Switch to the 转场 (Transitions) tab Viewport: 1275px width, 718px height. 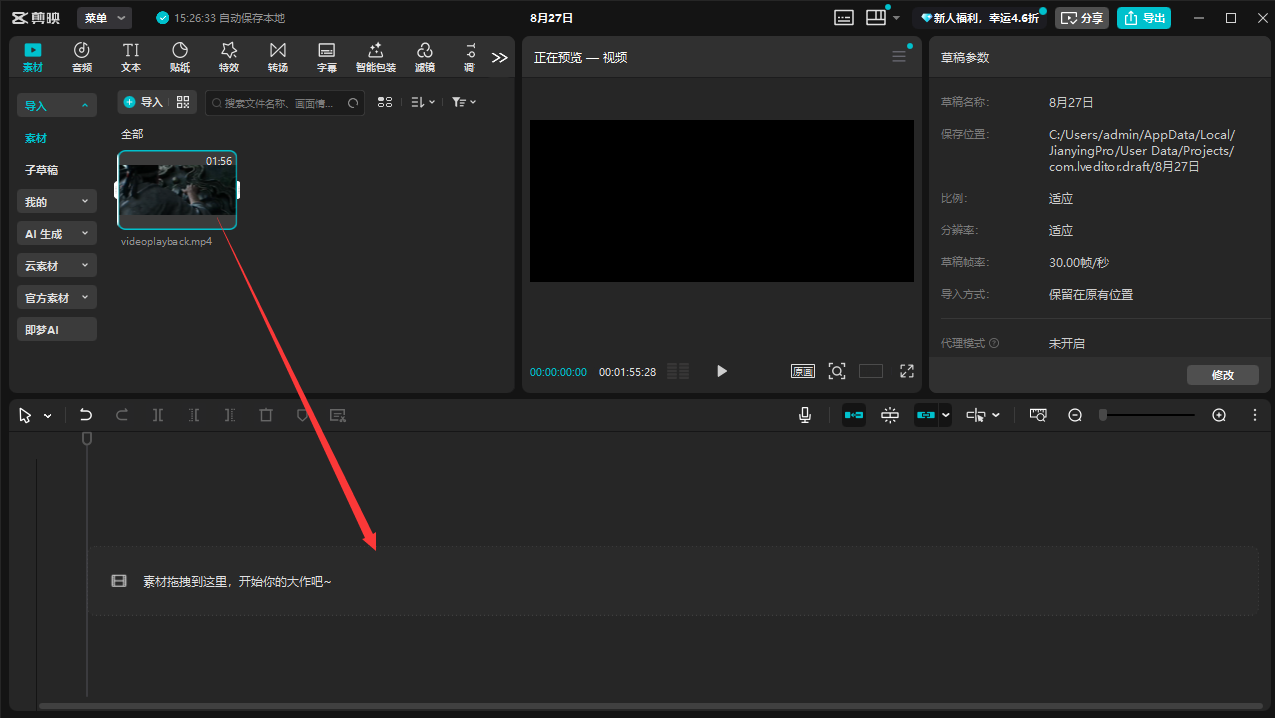click(277, 57)
